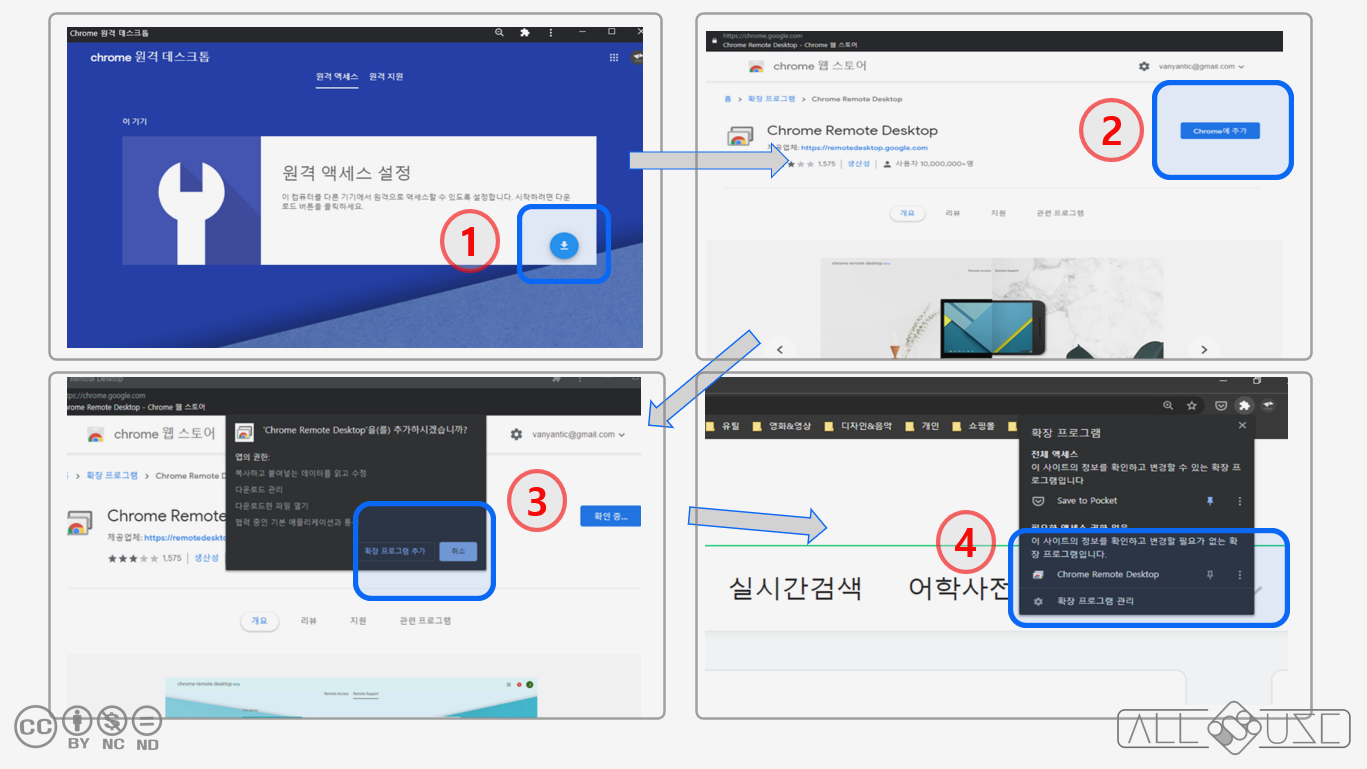The width and height of the screenshot is (1367, 769).
Task: Click '실시간검색' text on the page
Action: point(795,588)
